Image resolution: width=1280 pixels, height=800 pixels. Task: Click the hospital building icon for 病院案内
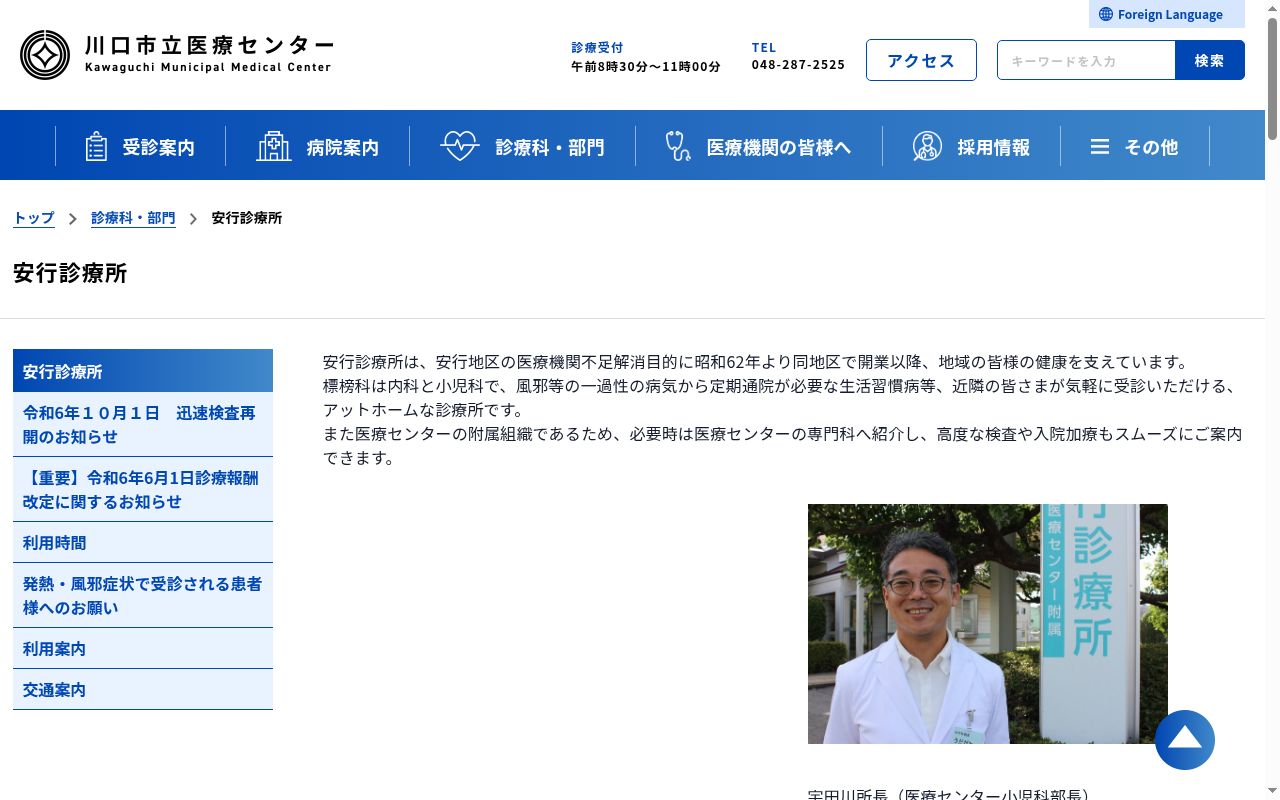pyautogui.click(x=273, y=146)
